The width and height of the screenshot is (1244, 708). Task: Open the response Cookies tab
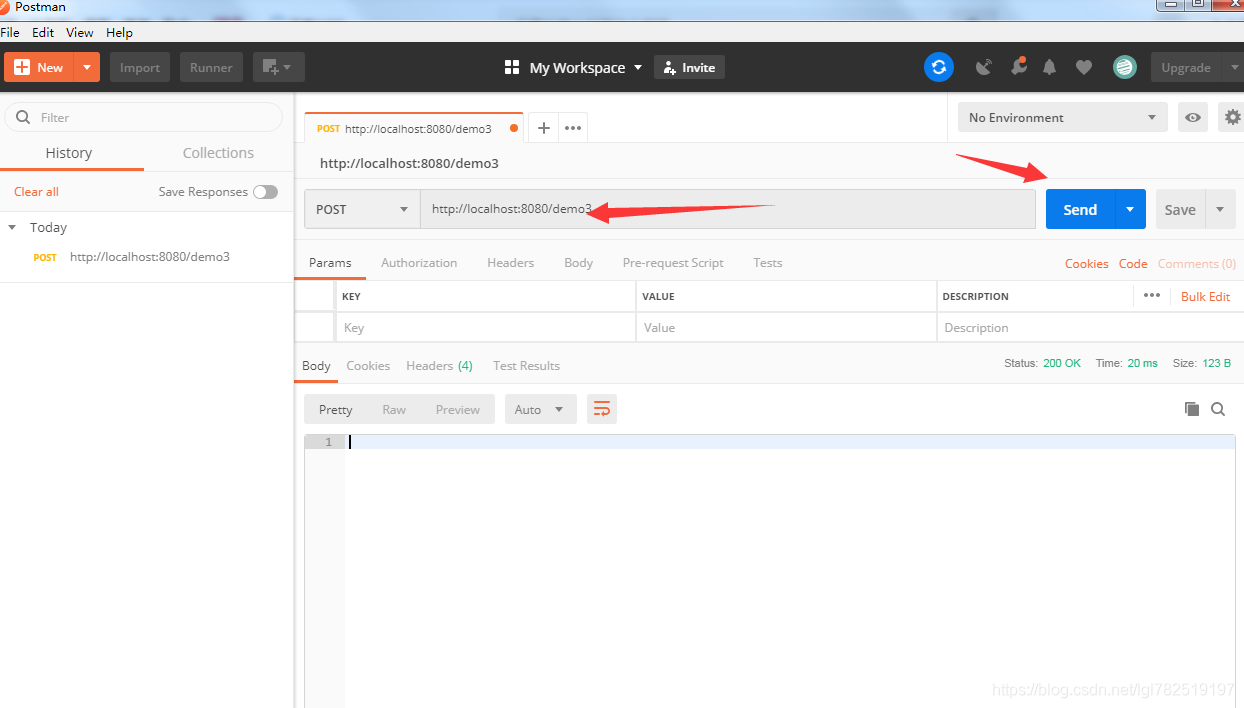pyautogui.click(x=368, y=366)
